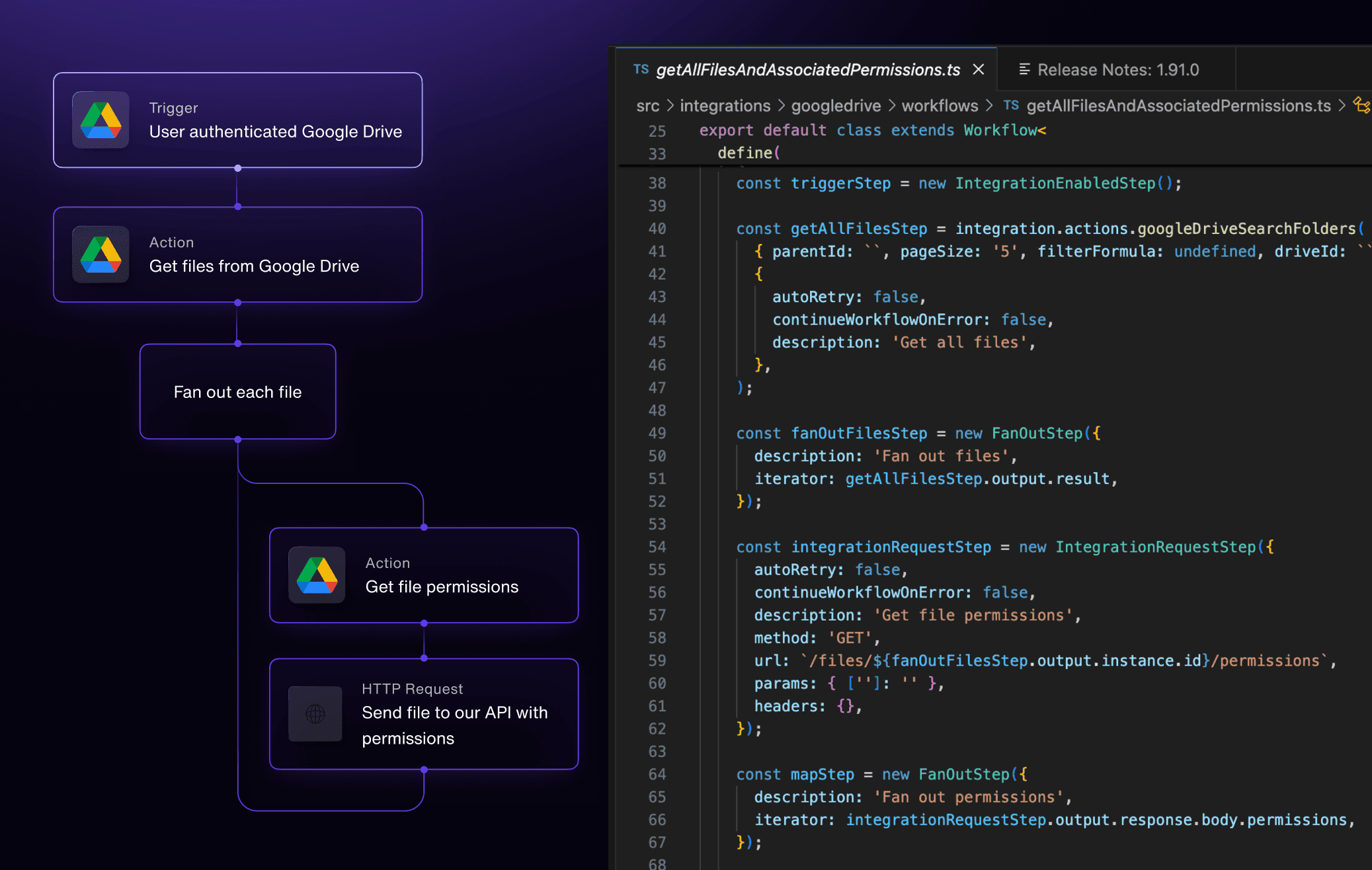Select the Fan out each file node

pyautogui.click(x=237, y=392)
